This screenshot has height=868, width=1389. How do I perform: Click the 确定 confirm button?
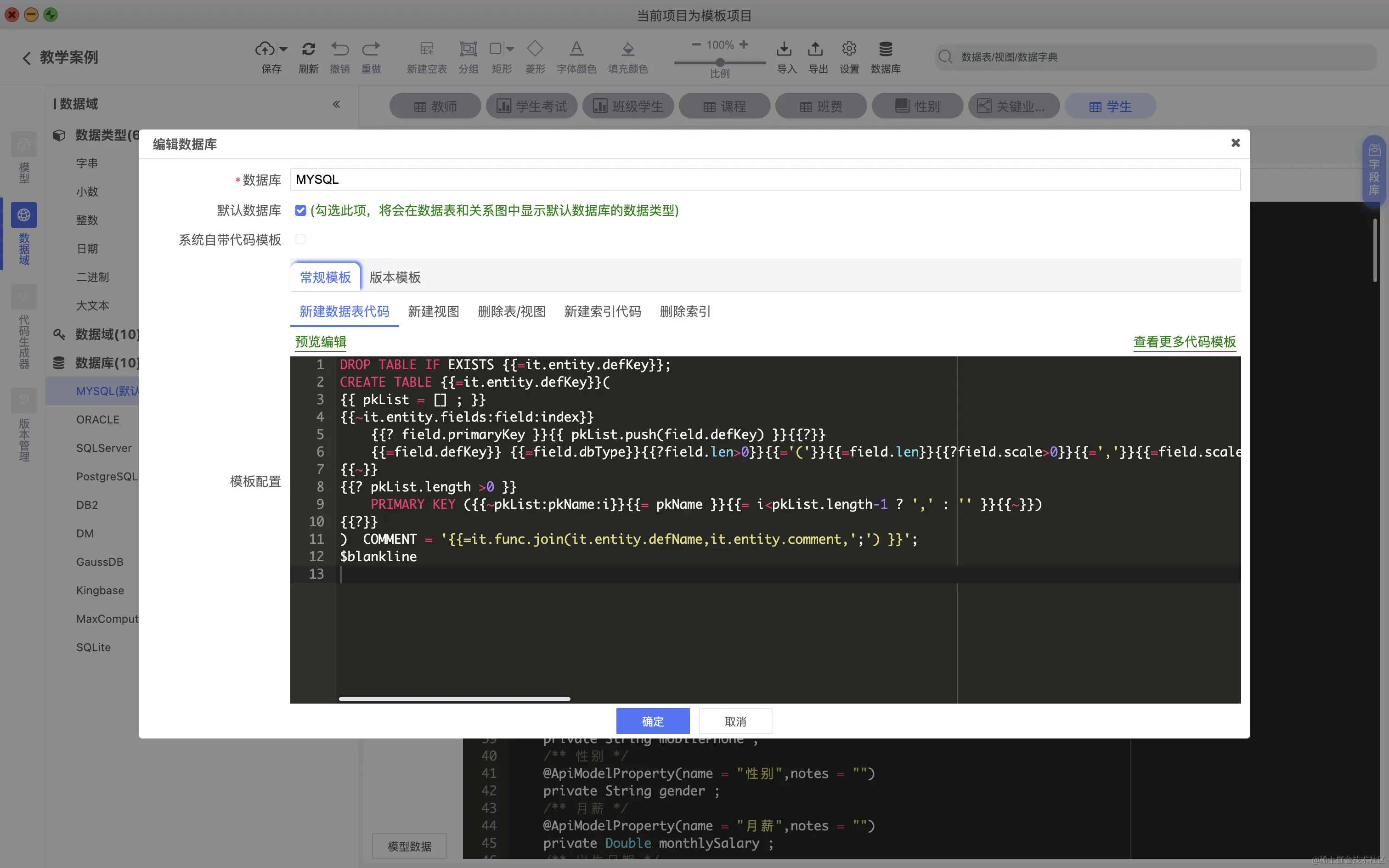click(x=653, y=721)
